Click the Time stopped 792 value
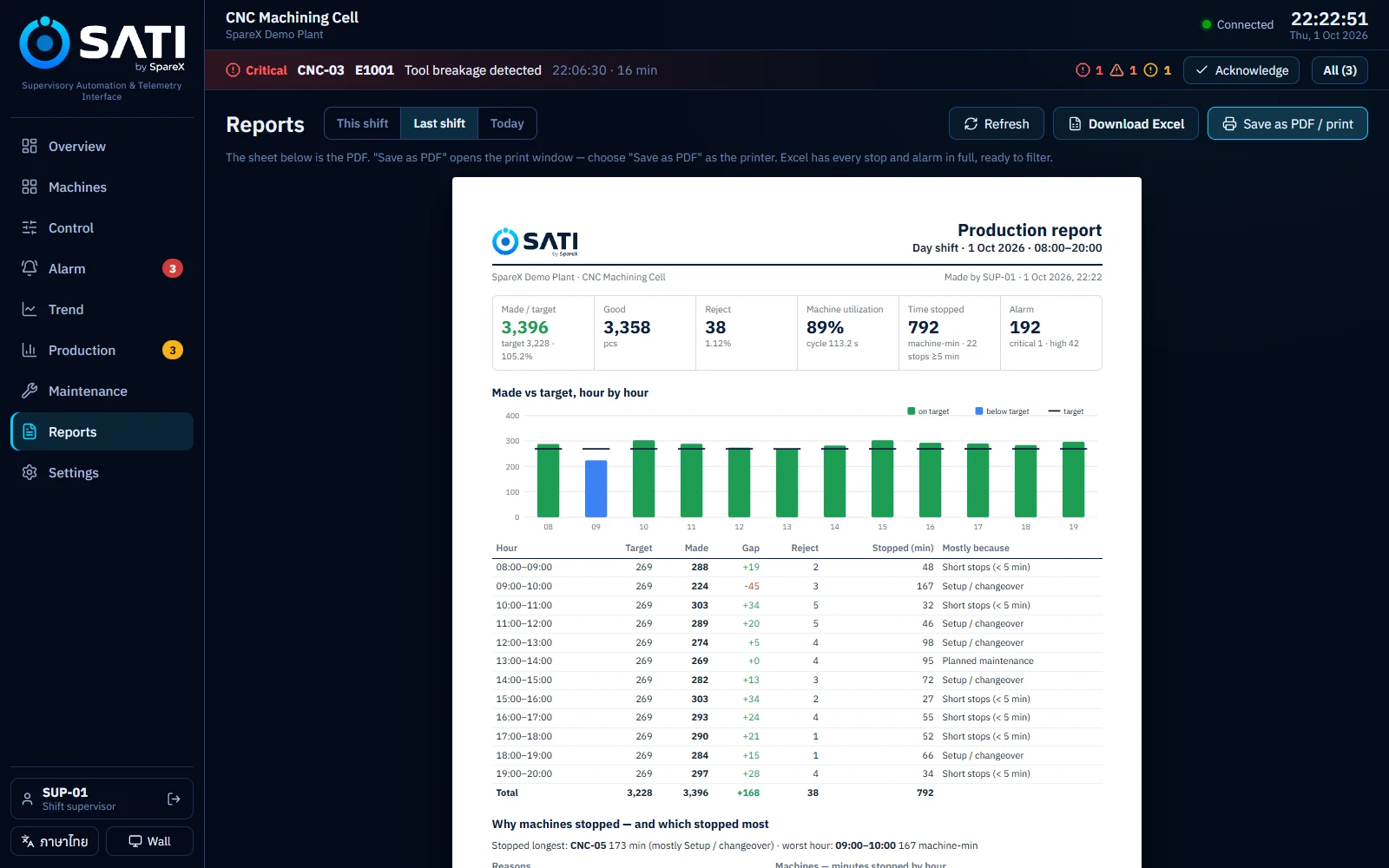Viewport: 1389px width, 868px height. (923, 327)
